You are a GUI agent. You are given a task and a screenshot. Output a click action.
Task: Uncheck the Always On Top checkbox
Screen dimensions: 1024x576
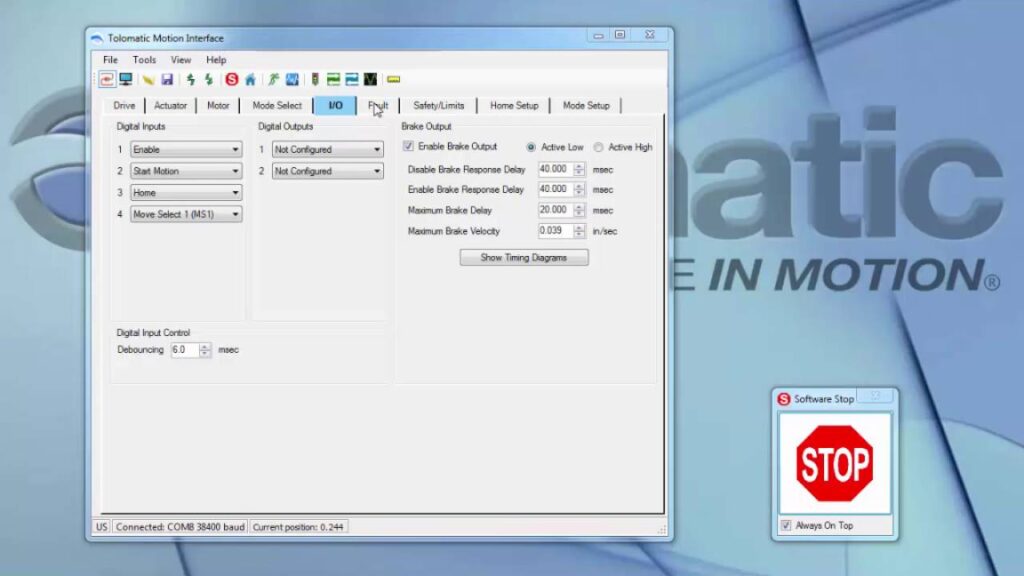(786, 525)
